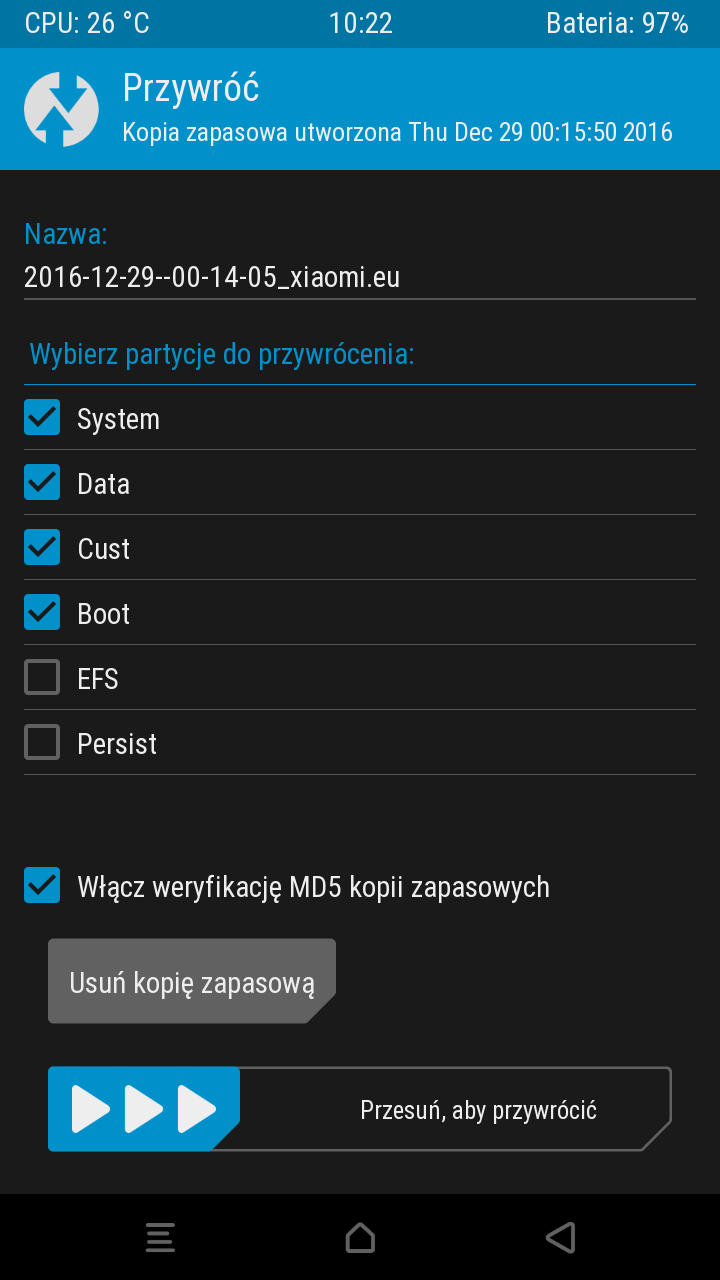
Task: Open the log view navigation icon
Action: 160,1237
